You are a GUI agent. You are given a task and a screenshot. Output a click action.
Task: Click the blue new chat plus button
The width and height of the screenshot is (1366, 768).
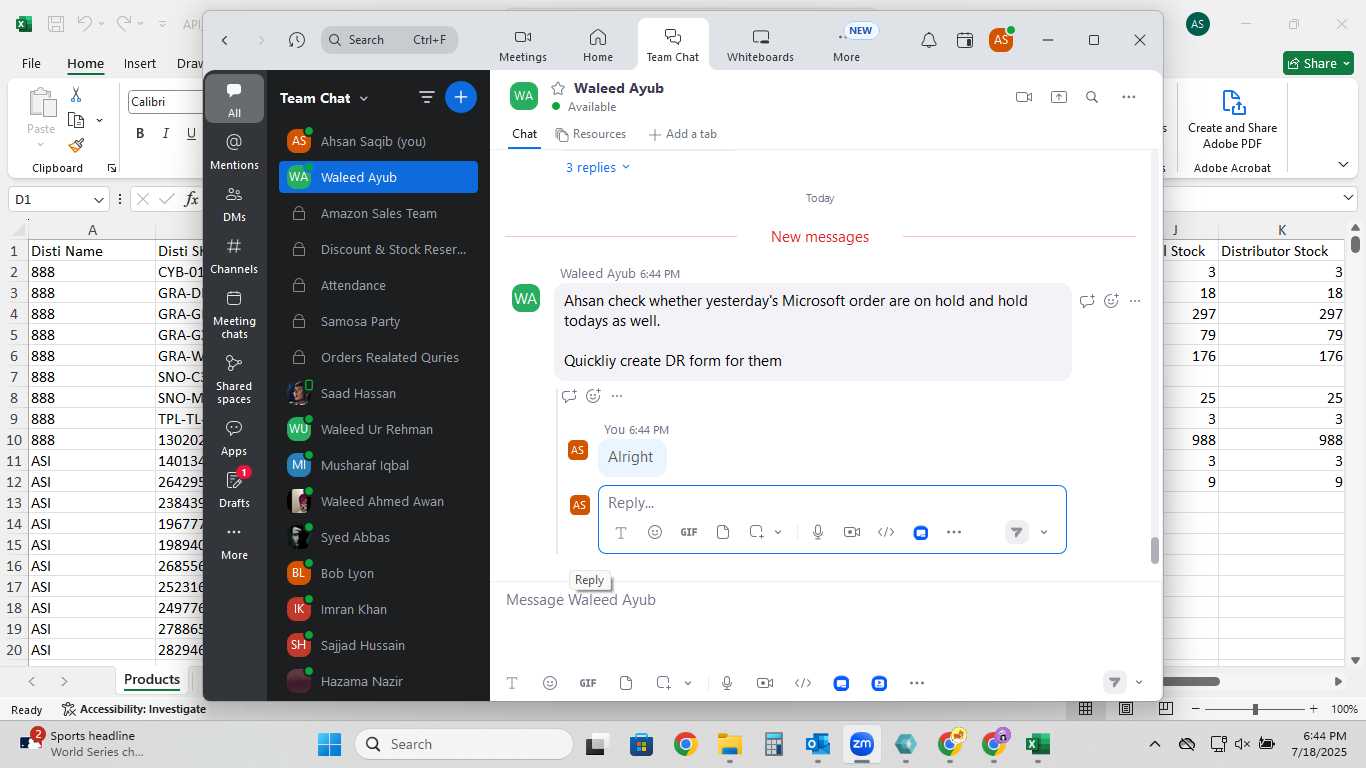pos(461,97)
